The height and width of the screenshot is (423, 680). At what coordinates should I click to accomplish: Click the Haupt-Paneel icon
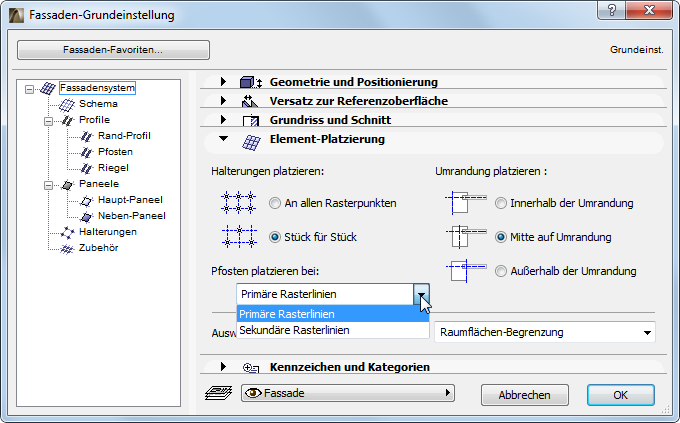86,200
